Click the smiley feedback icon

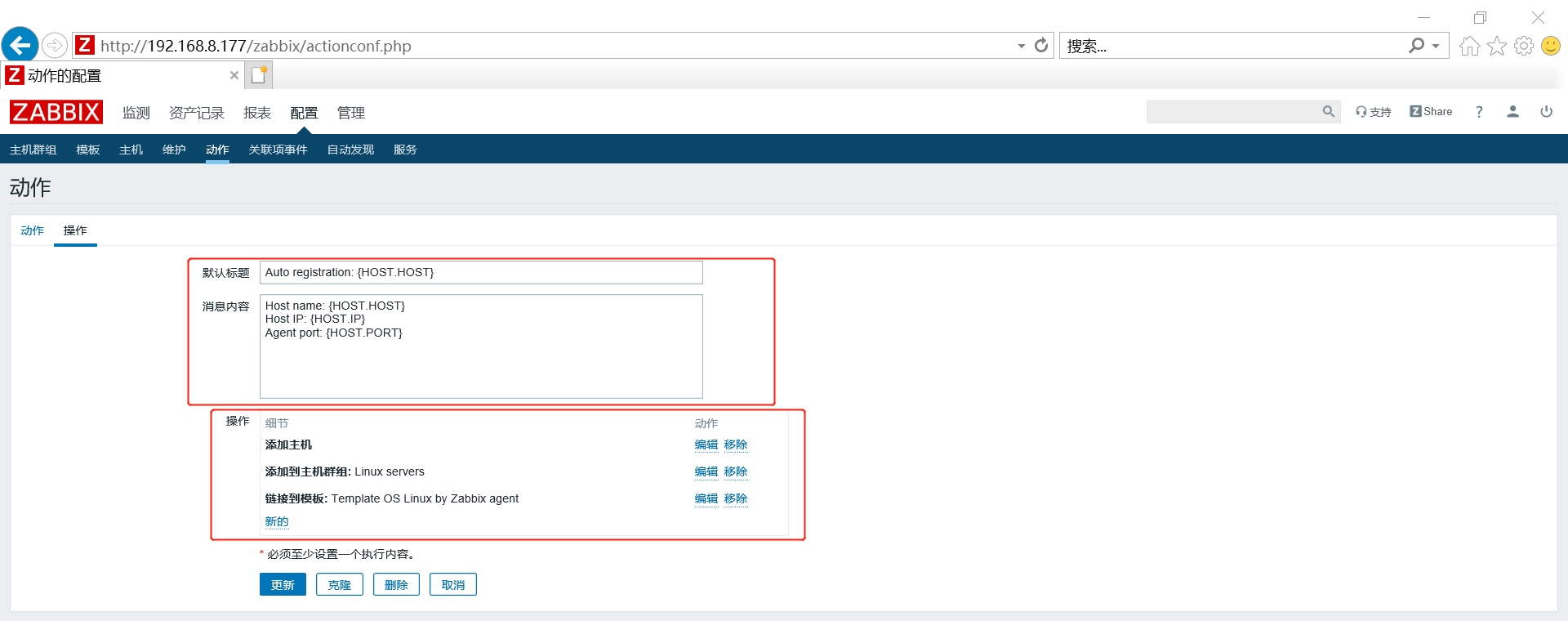tap(1550, 46)
